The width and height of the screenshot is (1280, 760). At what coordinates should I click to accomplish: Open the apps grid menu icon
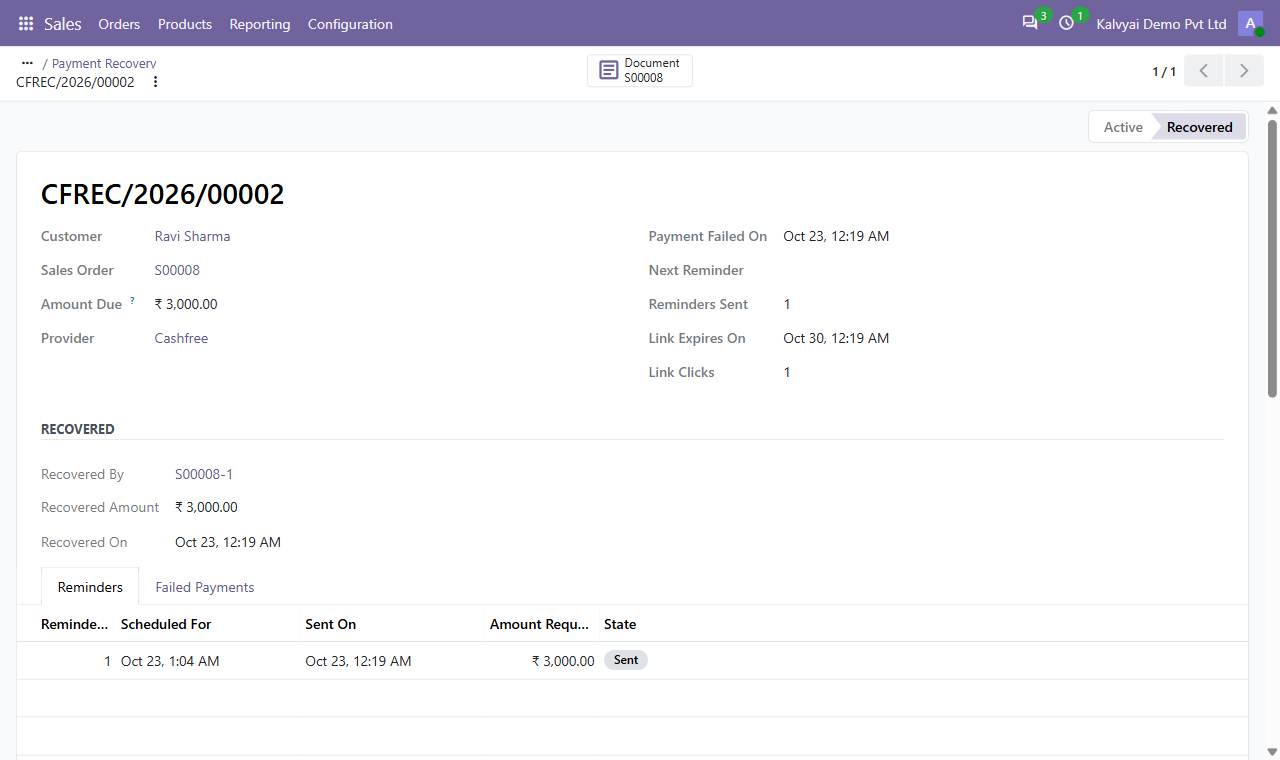click(x=26, y=23)
